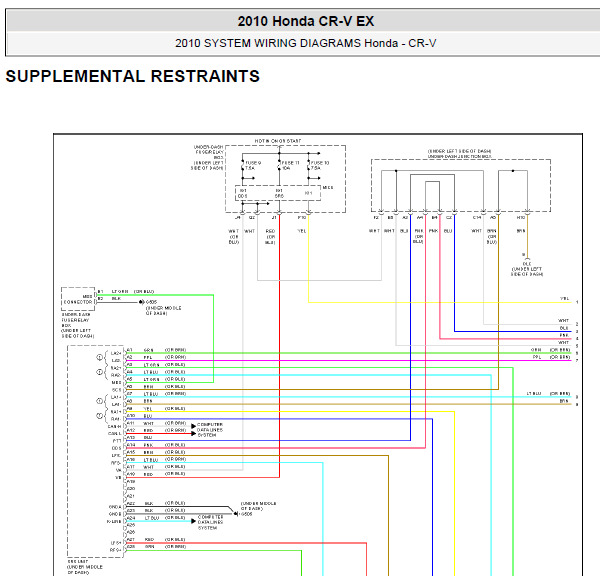
Task: Select the '2010 SYSTEM WIRING DIAGRAMS Honda - CR-V' subtitle
Action: [306, 43]
